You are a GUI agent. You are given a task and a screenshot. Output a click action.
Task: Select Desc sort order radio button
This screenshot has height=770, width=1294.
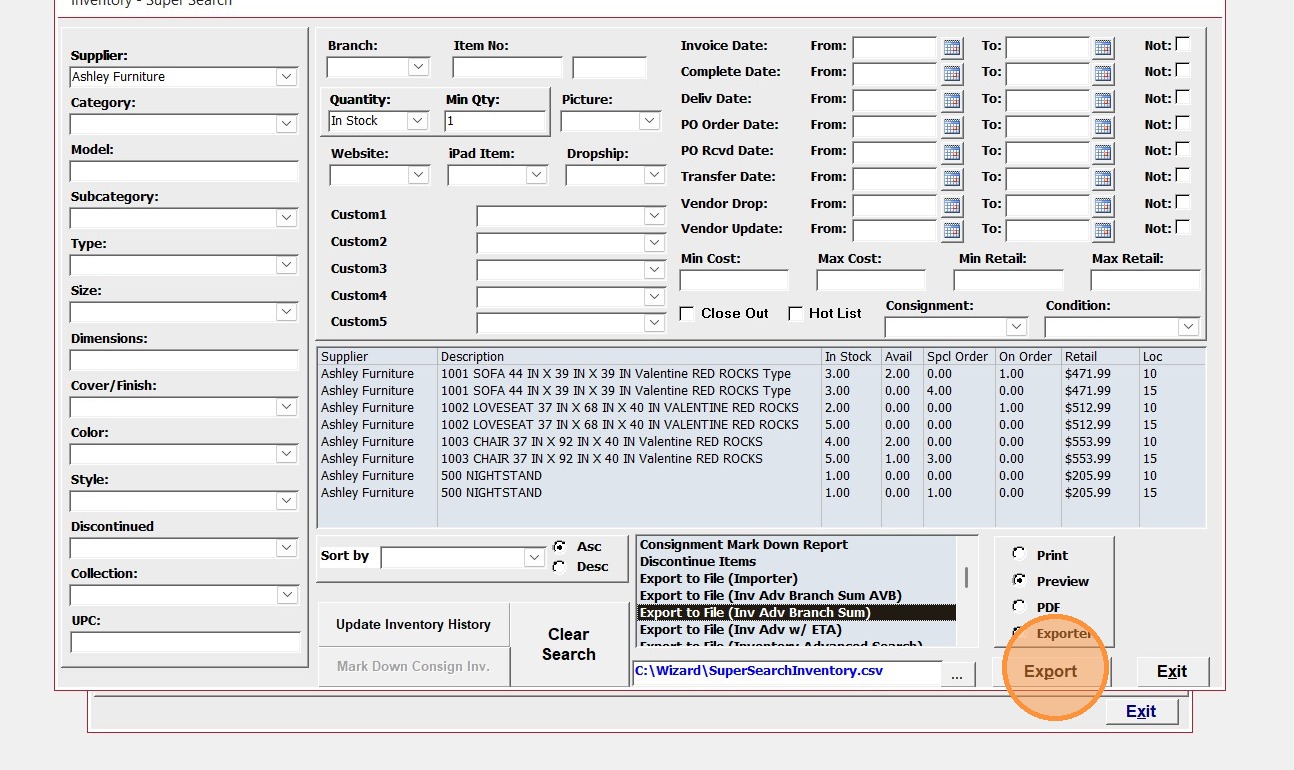pos(559,567)
